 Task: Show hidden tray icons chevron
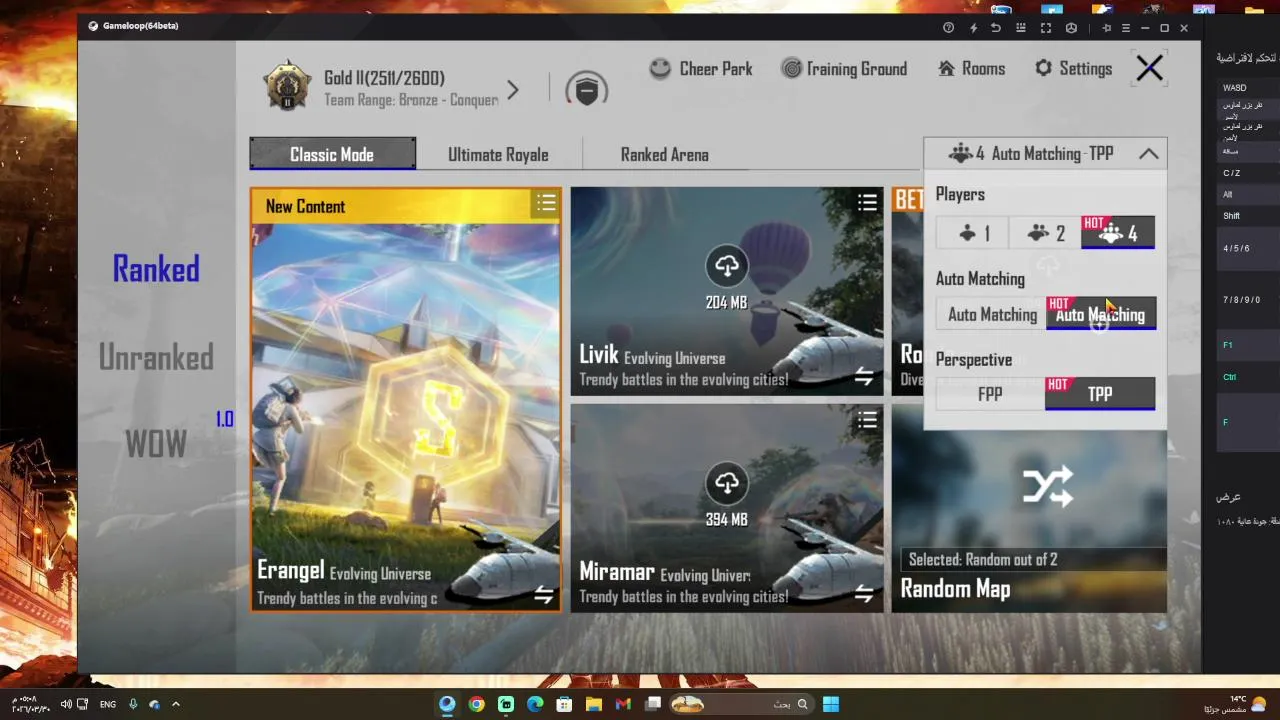pyautogui.click(x=176, y=704)
